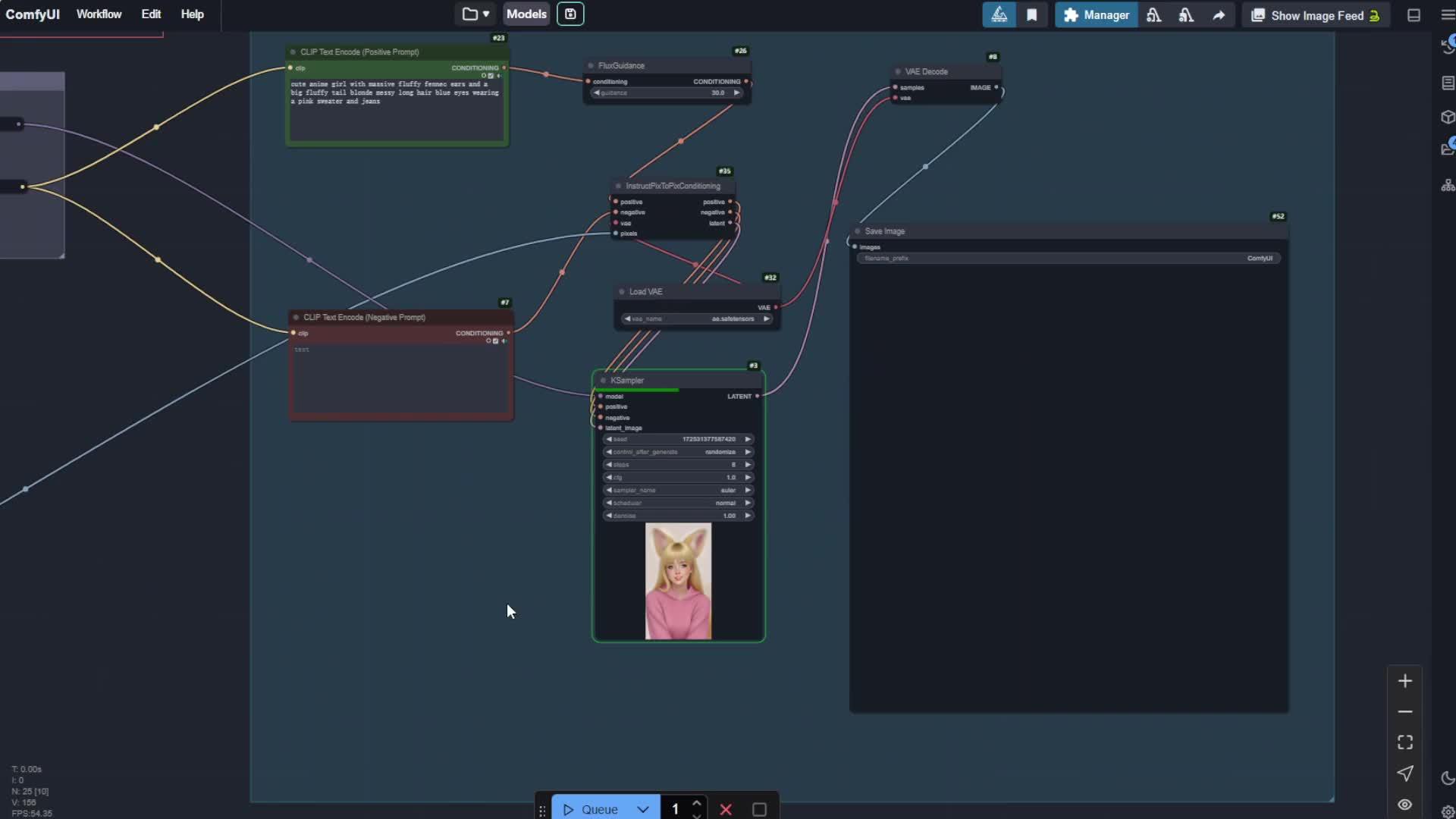1456x819 pixels.
Task: Click the bookmark icon in the top toolbar
Action: tap(1032, 14)
